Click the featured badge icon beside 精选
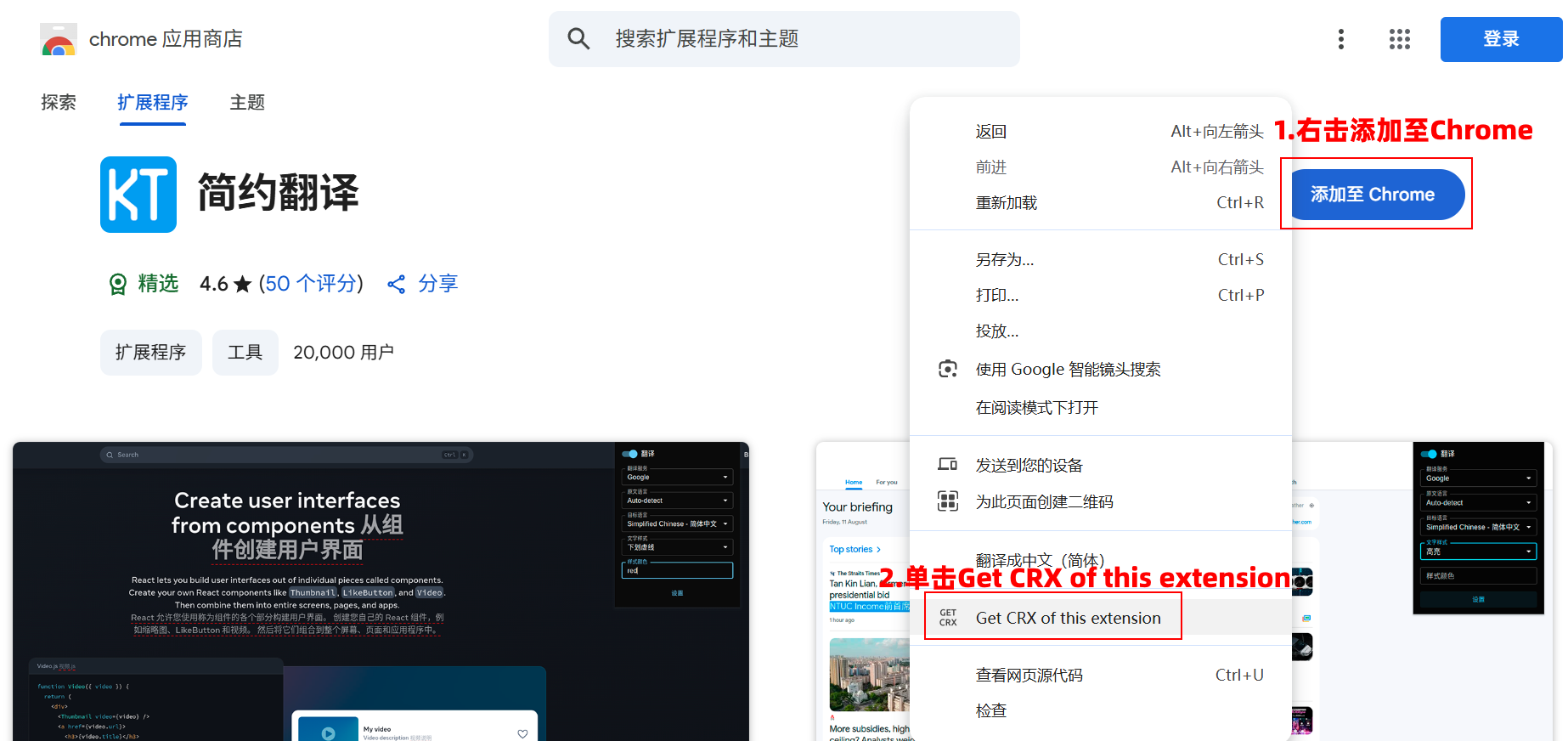The width and height of the screenshot is (1568, 741). tap(118, 284)
